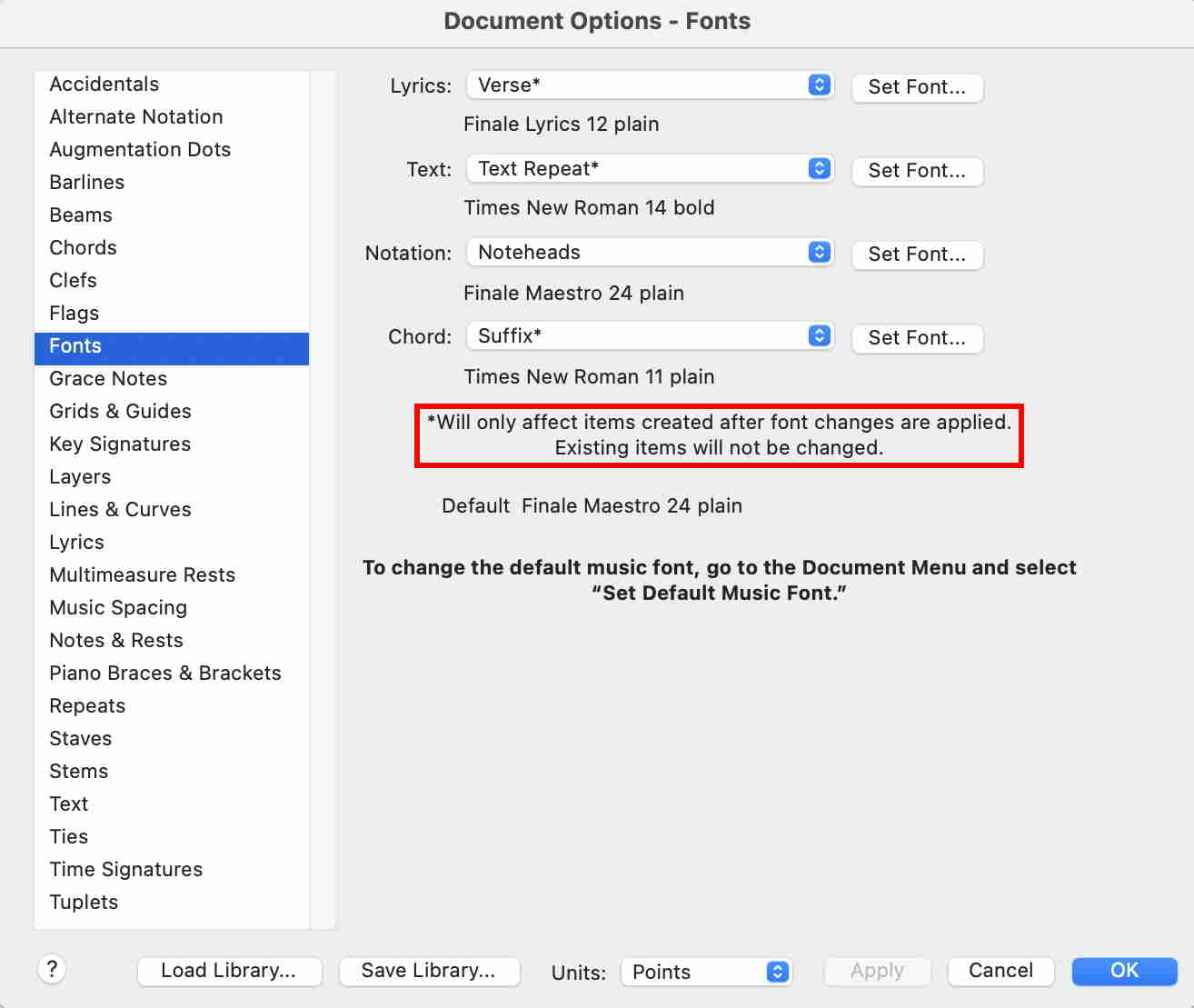Click Set Font for Lyrics
Screen dimensions: 1194x1008
pos(917,87)
